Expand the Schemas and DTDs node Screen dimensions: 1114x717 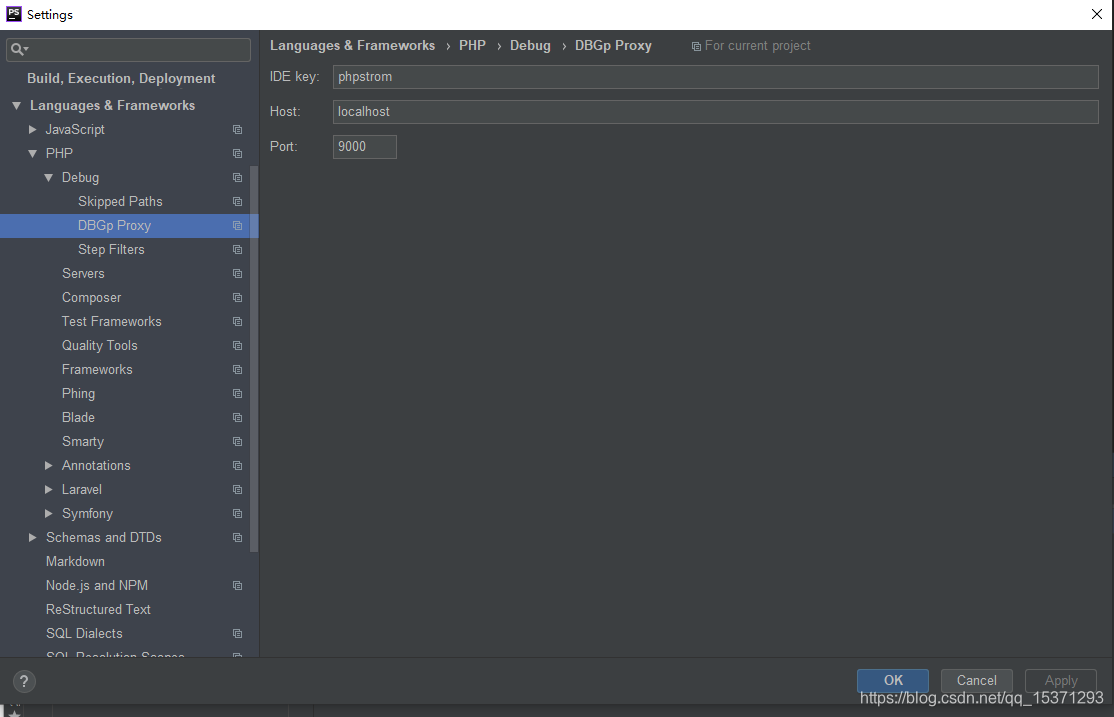33,537
